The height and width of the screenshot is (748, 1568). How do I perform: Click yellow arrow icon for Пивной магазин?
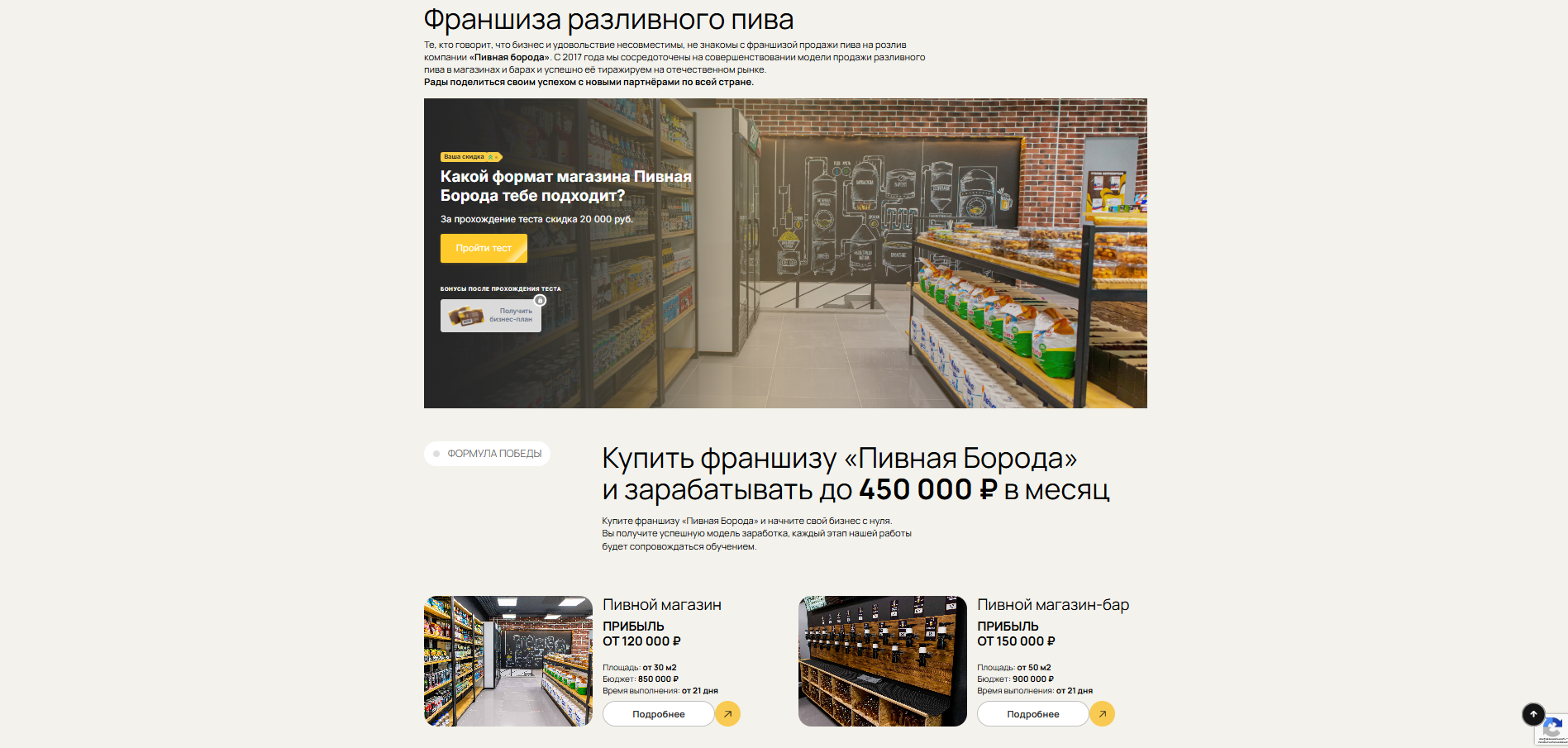coord(727,714)
